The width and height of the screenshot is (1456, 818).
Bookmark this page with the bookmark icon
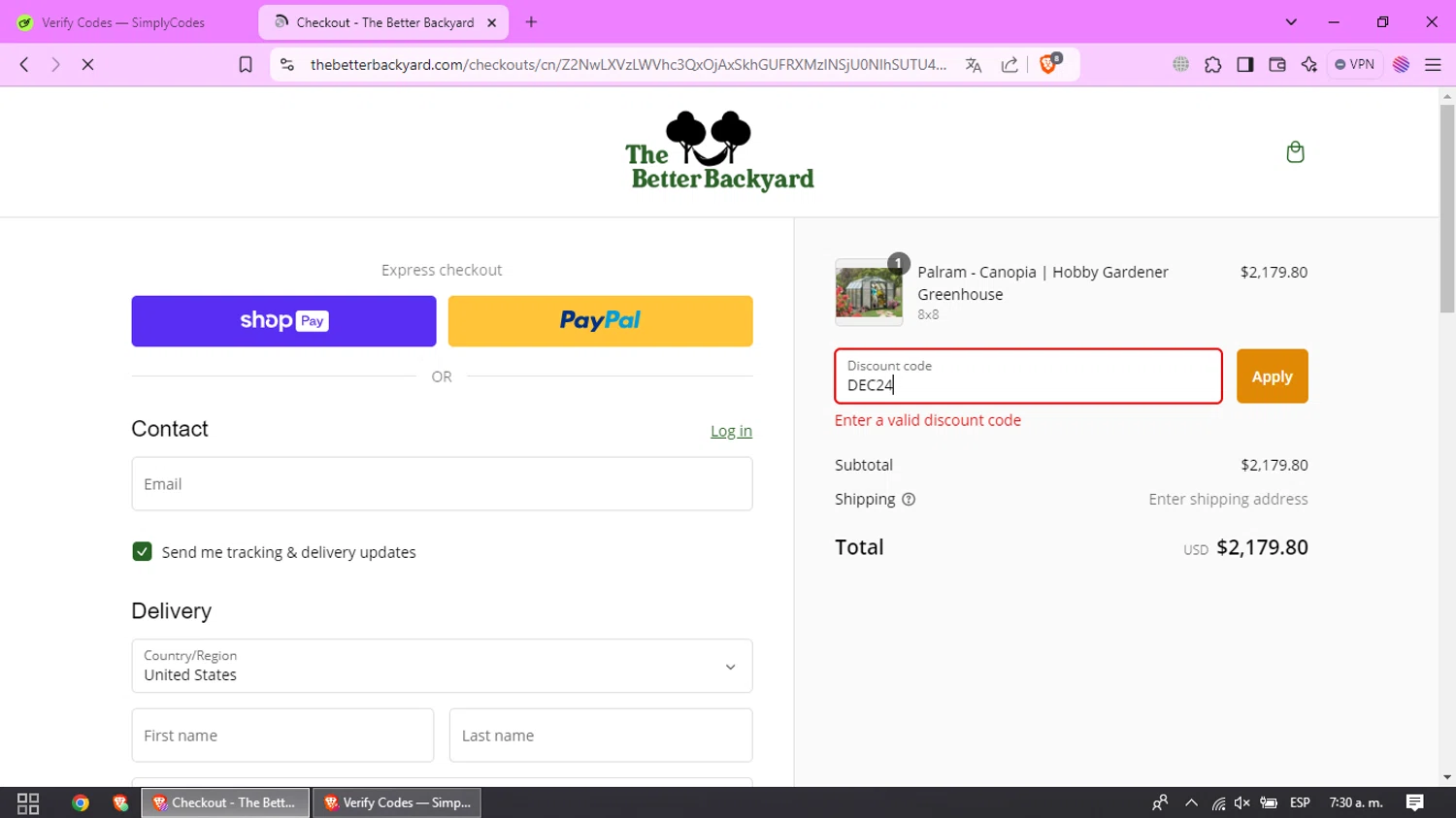pyautogui.click(x=246, y=65)
